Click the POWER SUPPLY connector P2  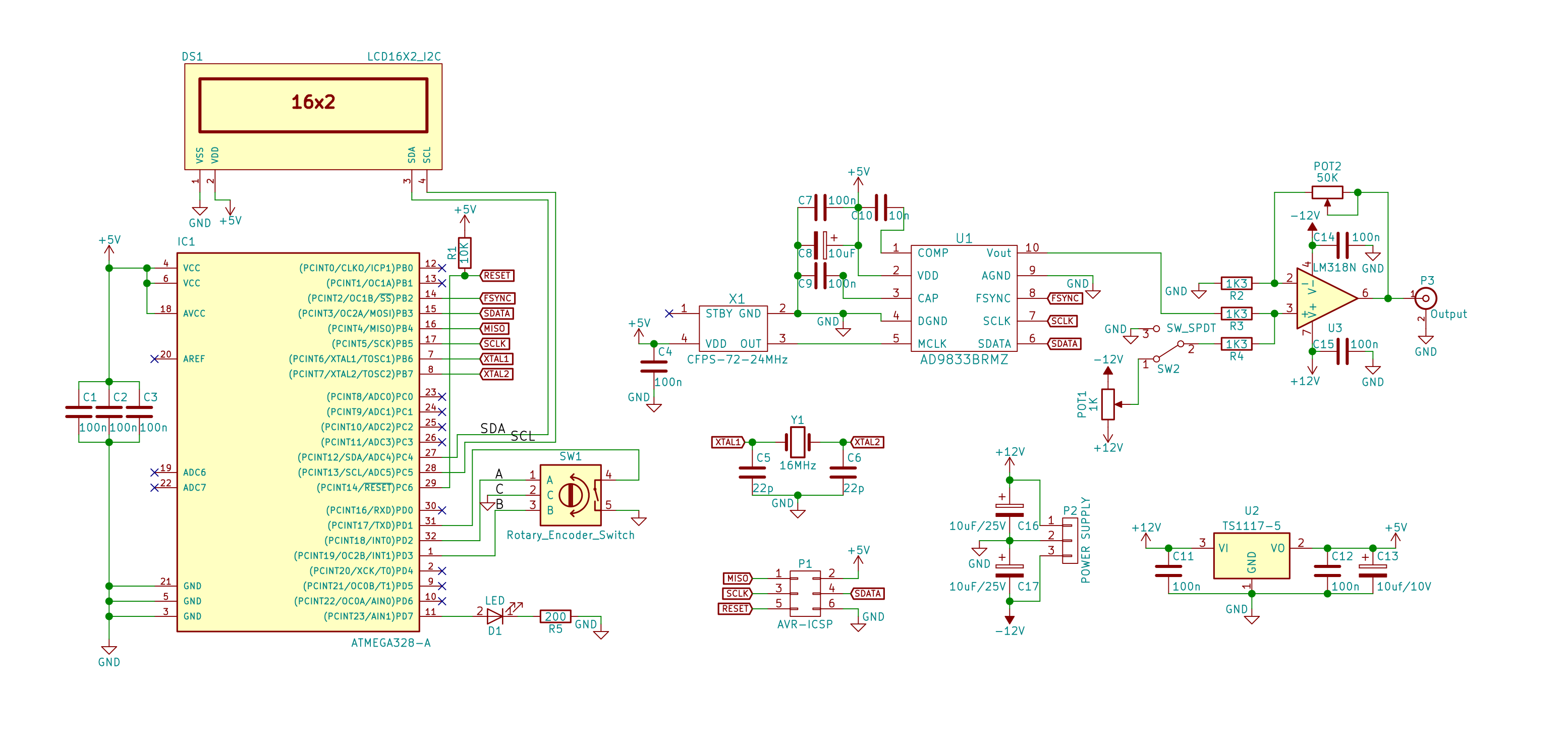(1070, 541)
